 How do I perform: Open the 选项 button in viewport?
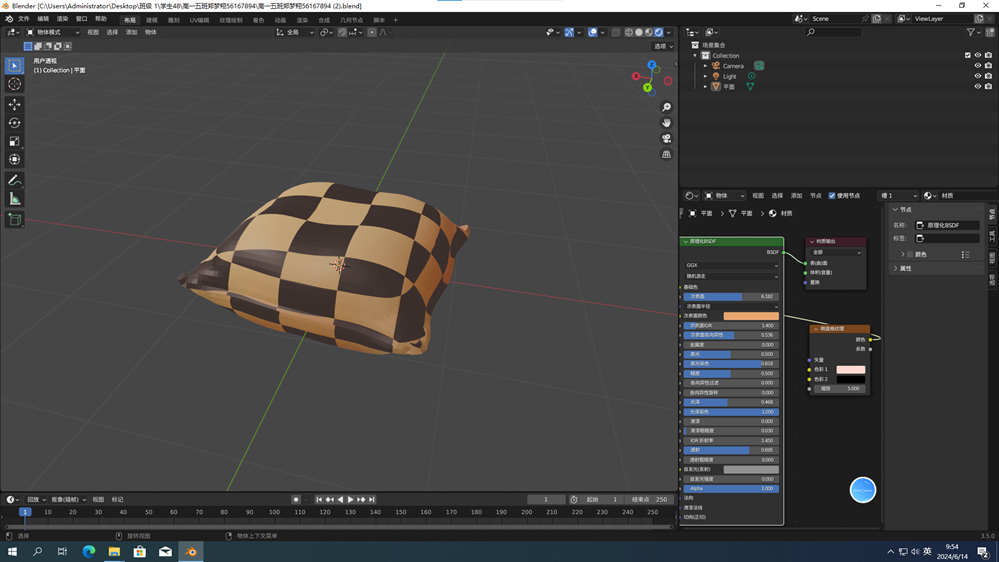(663, 46)
